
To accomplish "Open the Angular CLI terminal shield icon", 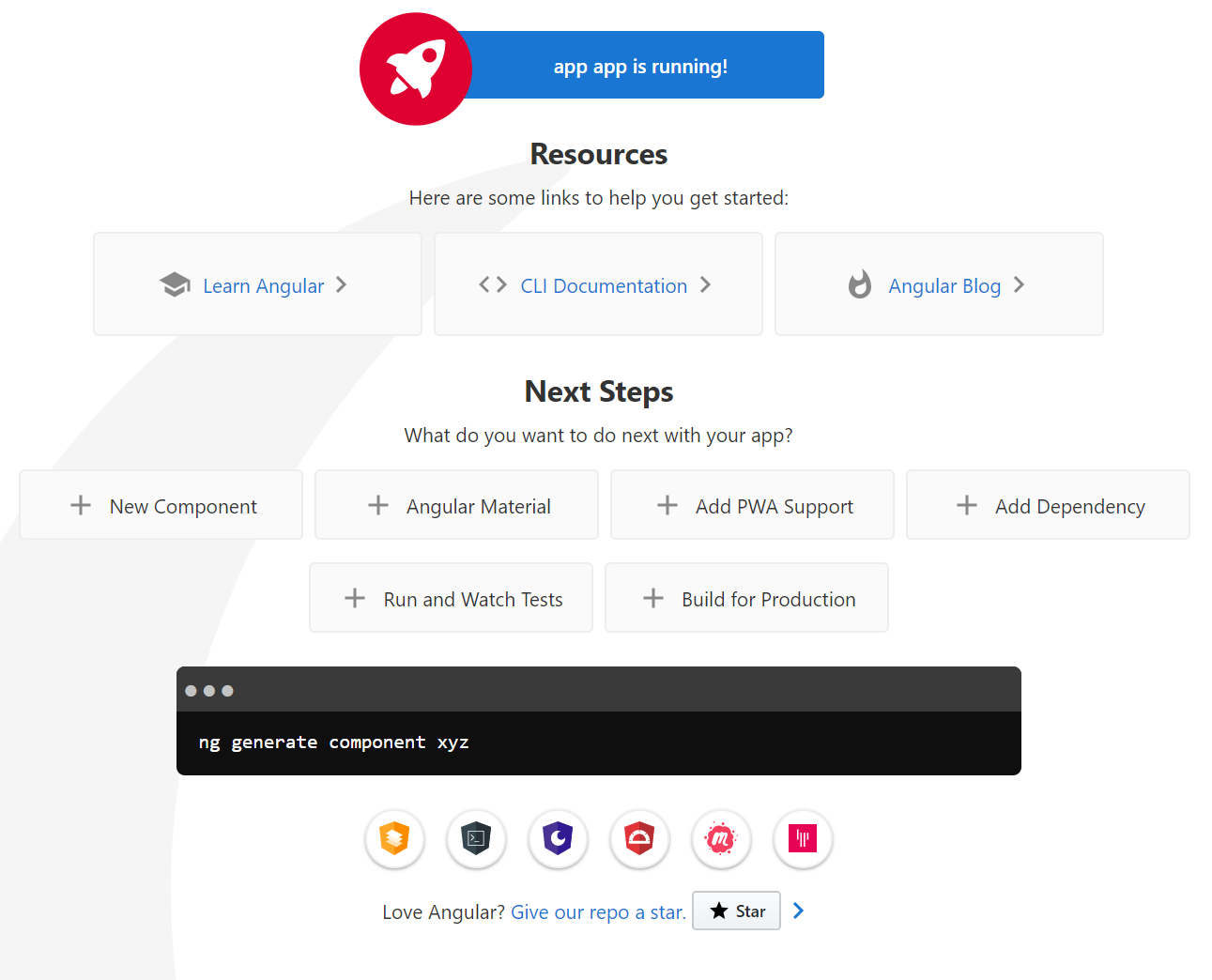I will click(476, 838).
